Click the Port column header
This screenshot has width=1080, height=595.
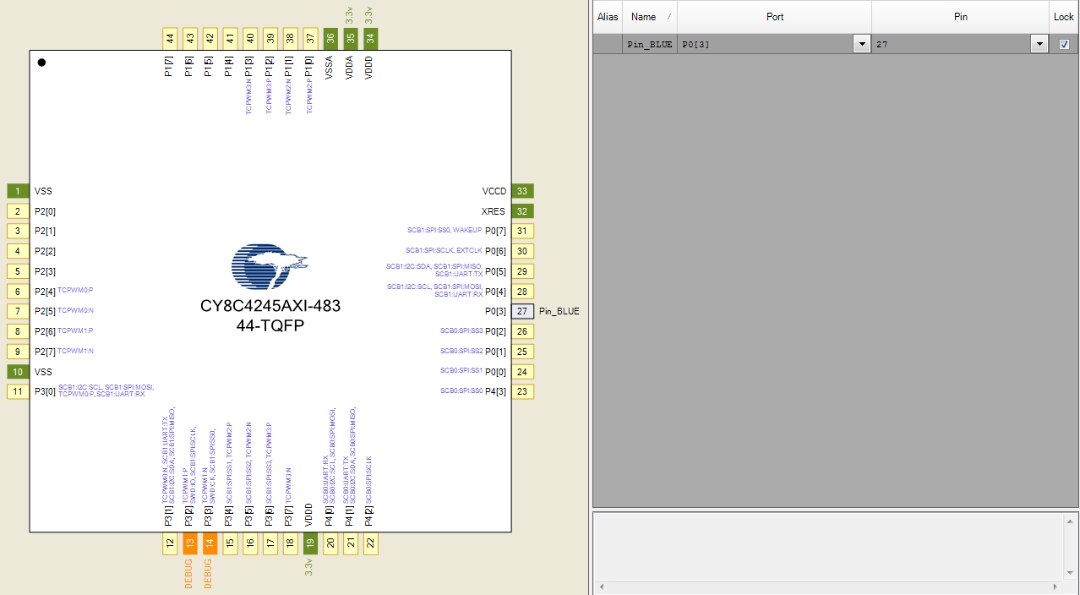coord(774,17)
